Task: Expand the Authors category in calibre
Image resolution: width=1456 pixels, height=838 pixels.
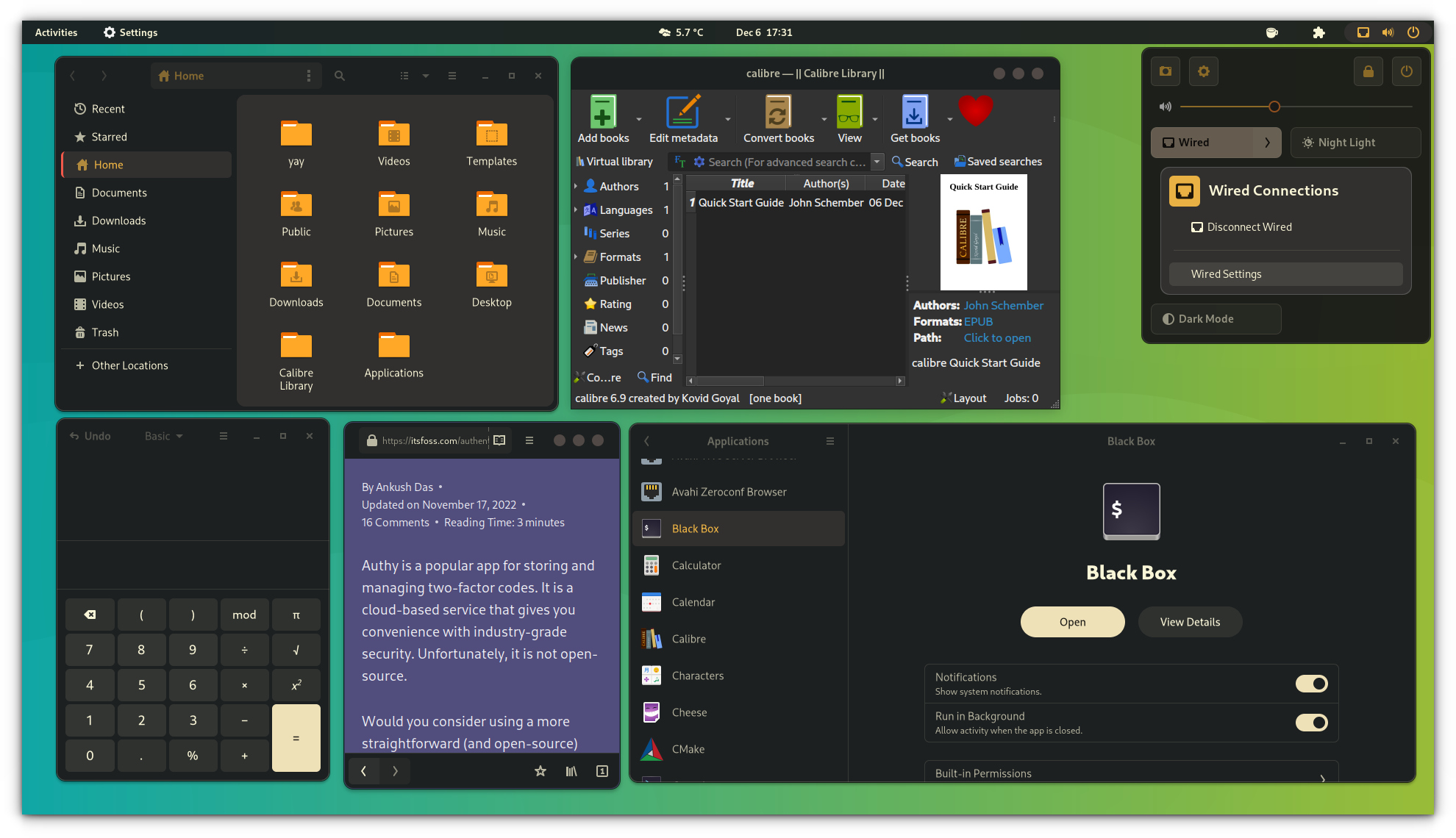Action: (x=576, y=187)
